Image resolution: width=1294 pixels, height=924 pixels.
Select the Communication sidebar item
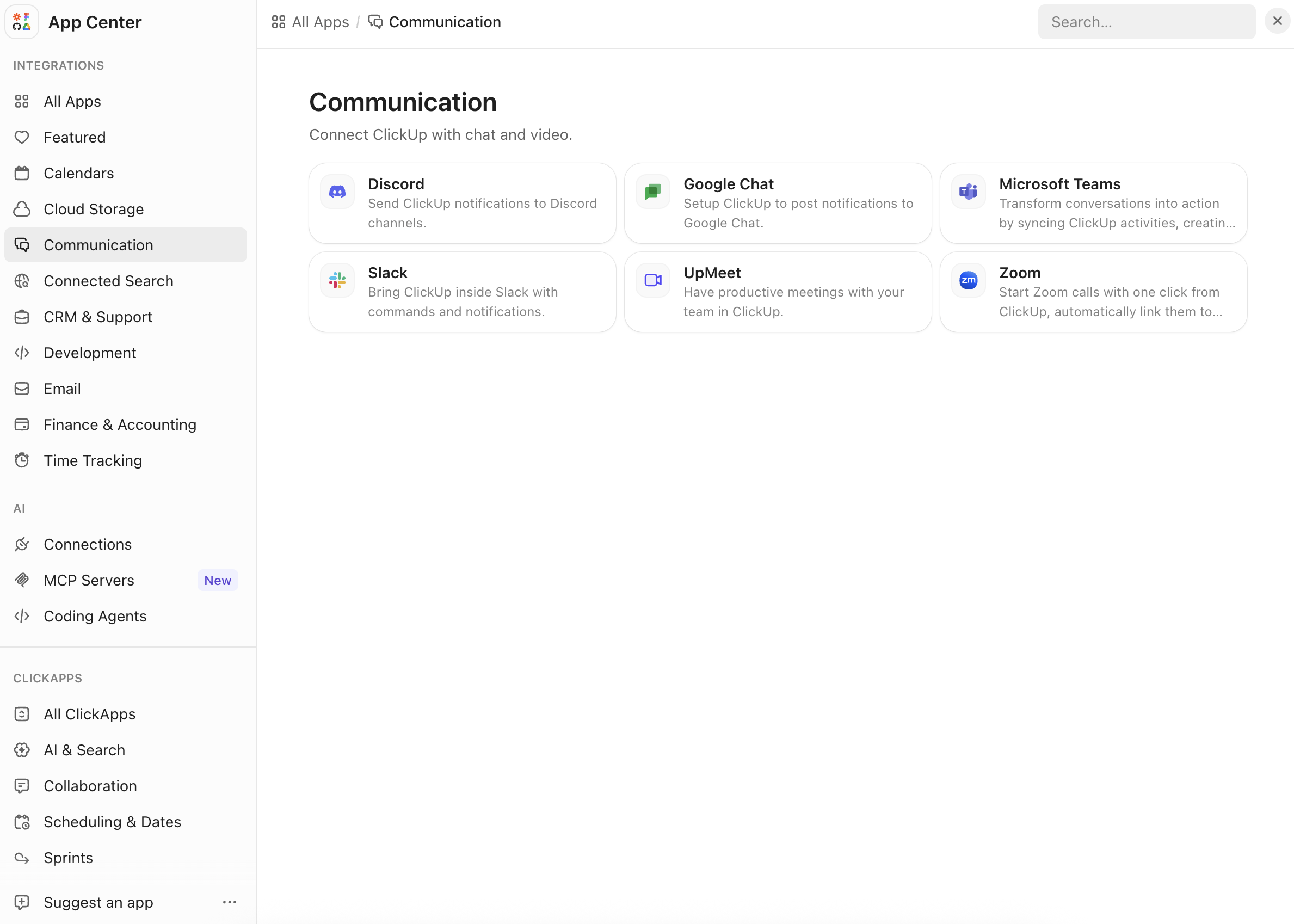(x=126, y=245)
